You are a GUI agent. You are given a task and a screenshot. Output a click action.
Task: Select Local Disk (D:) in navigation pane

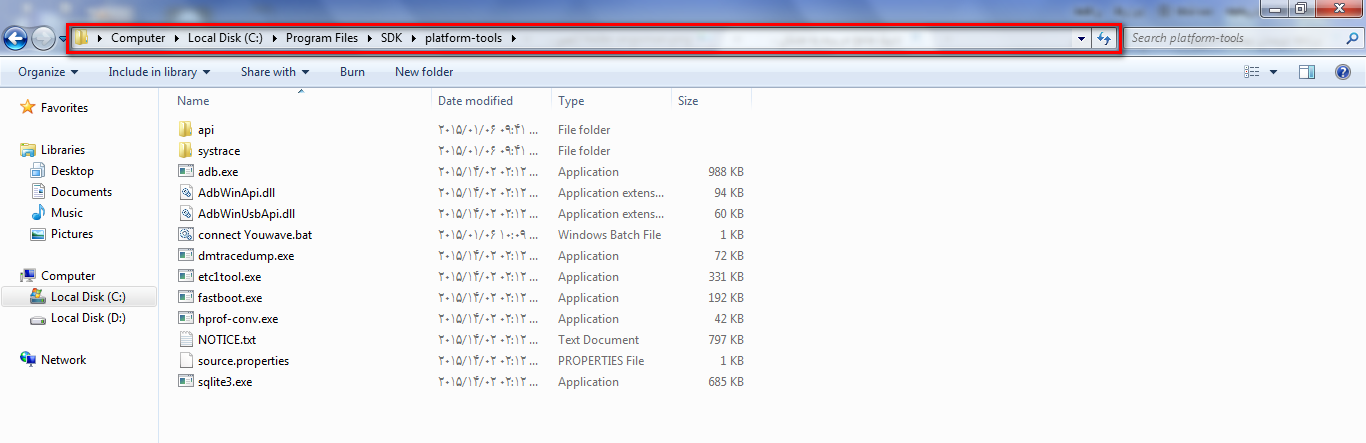90,318
